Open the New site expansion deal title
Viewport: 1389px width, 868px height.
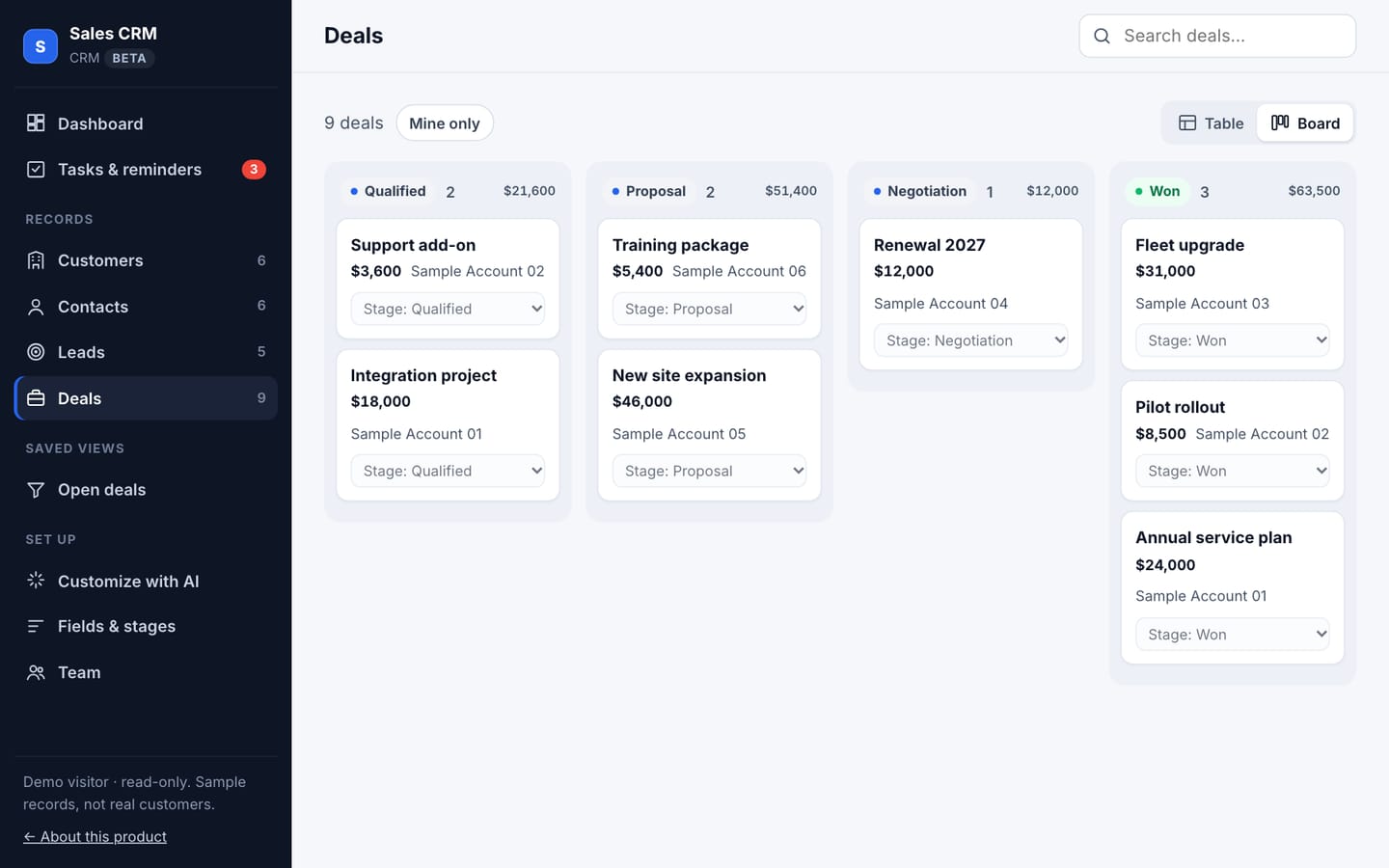pyautogui.click(x=689, y=375)
